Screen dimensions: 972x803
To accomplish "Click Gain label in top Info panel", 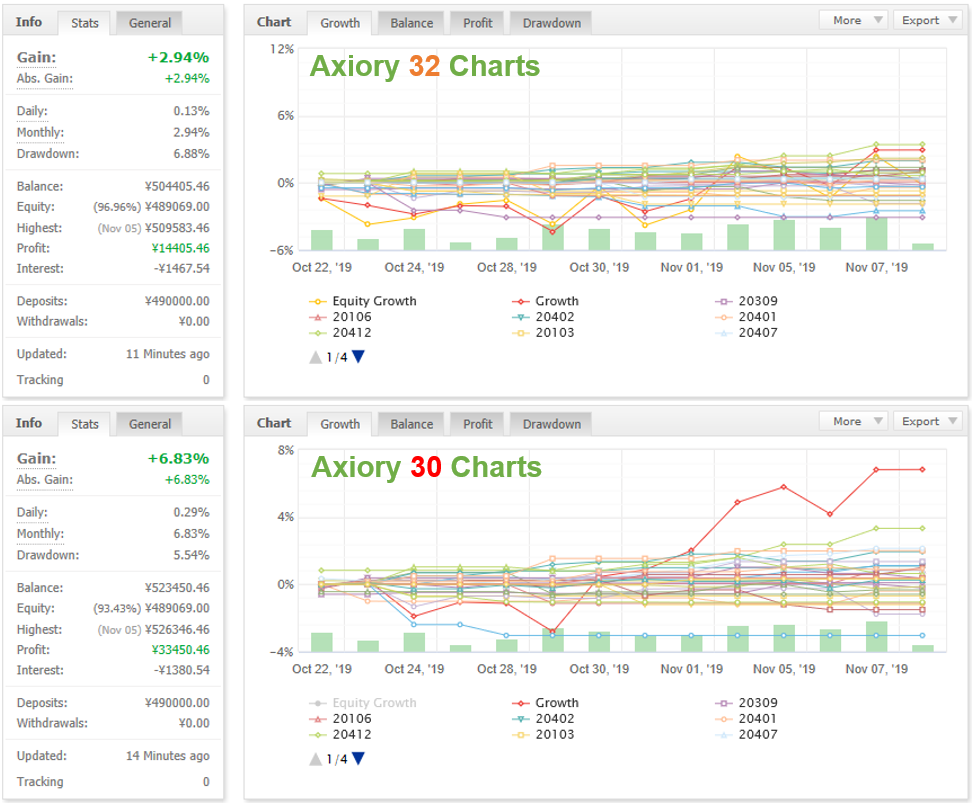I will point(36,58).
